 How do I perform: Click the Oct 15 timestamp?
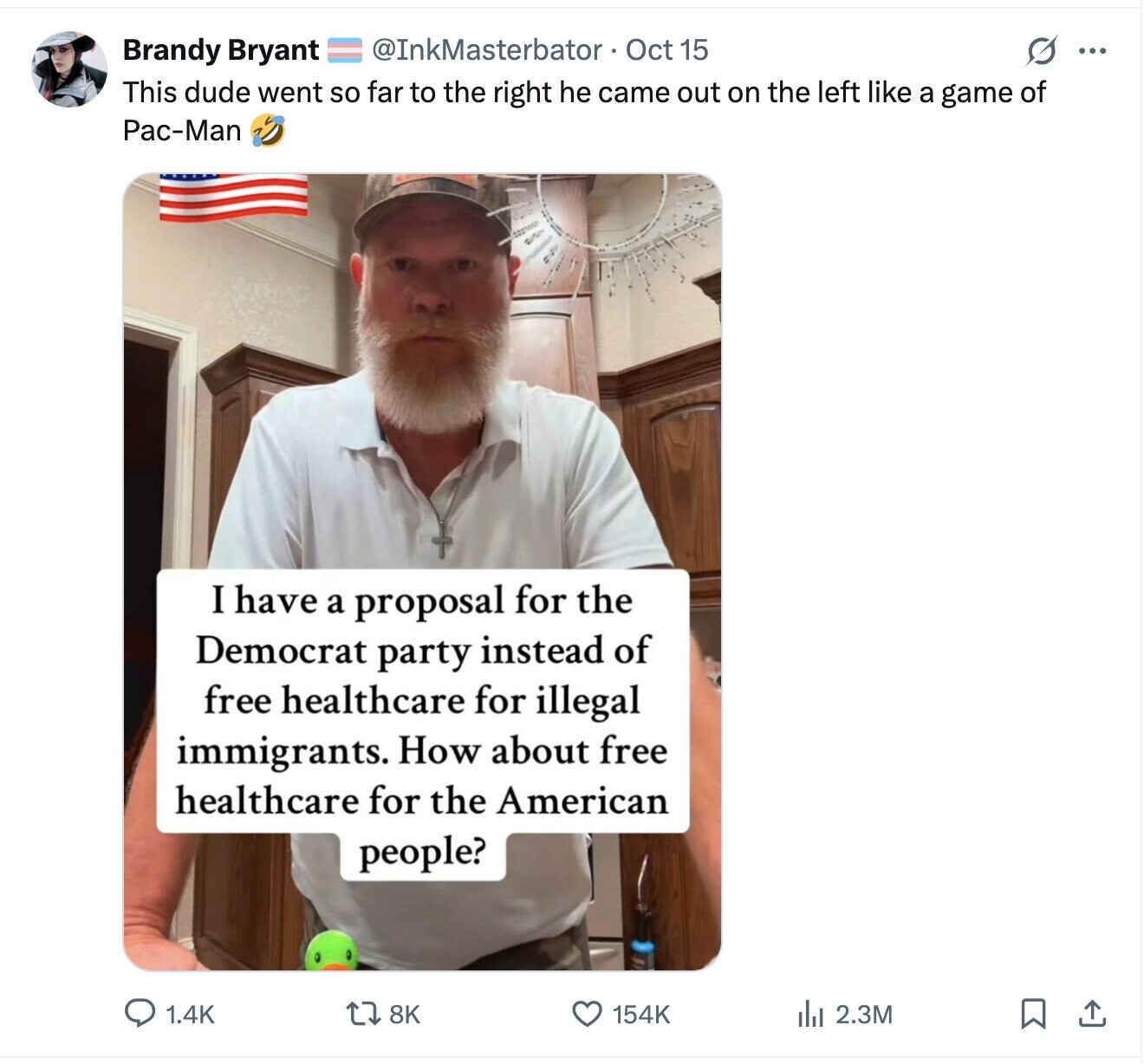coord(666,50)
